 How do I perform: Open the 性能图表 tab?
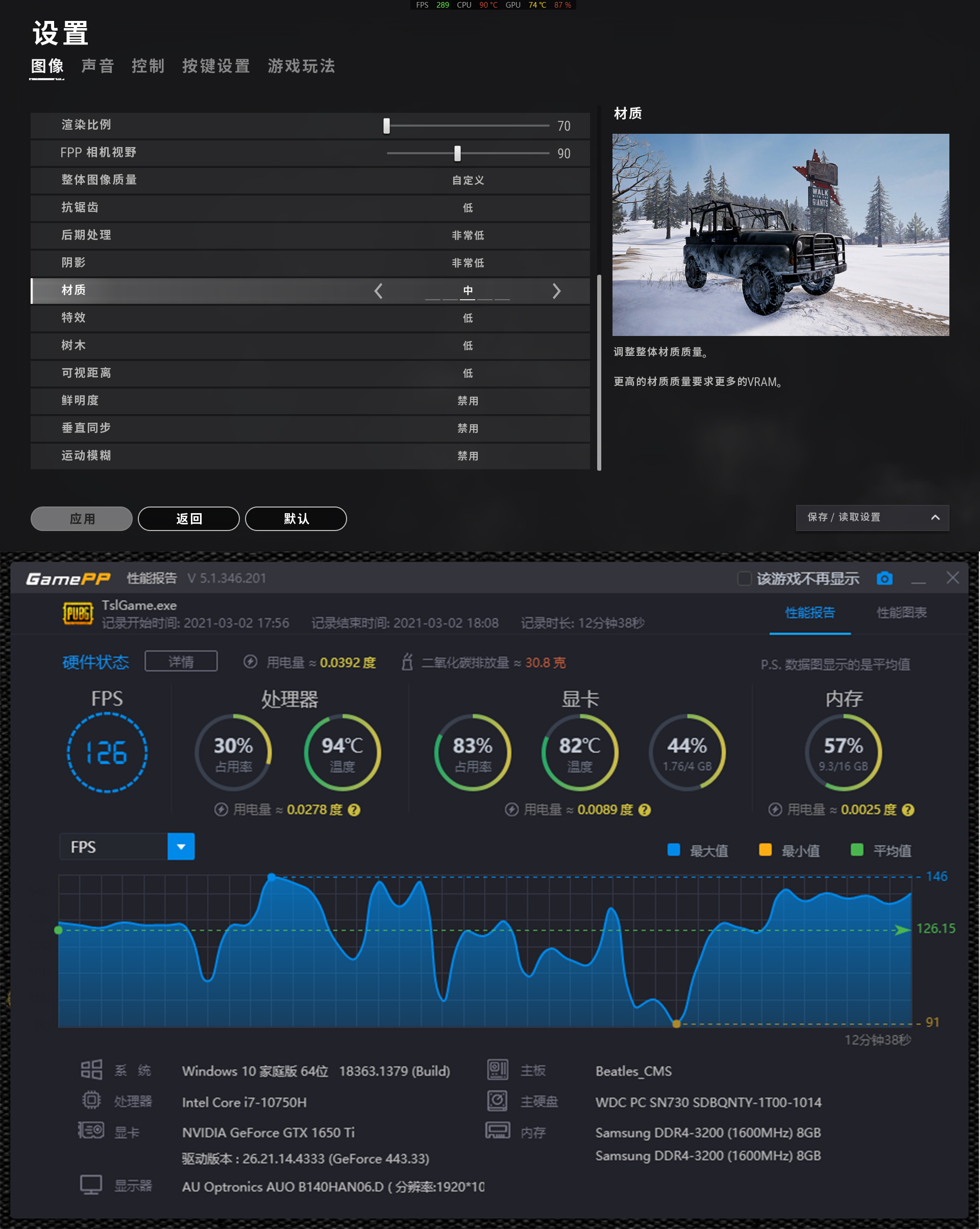tap(901, 613)
